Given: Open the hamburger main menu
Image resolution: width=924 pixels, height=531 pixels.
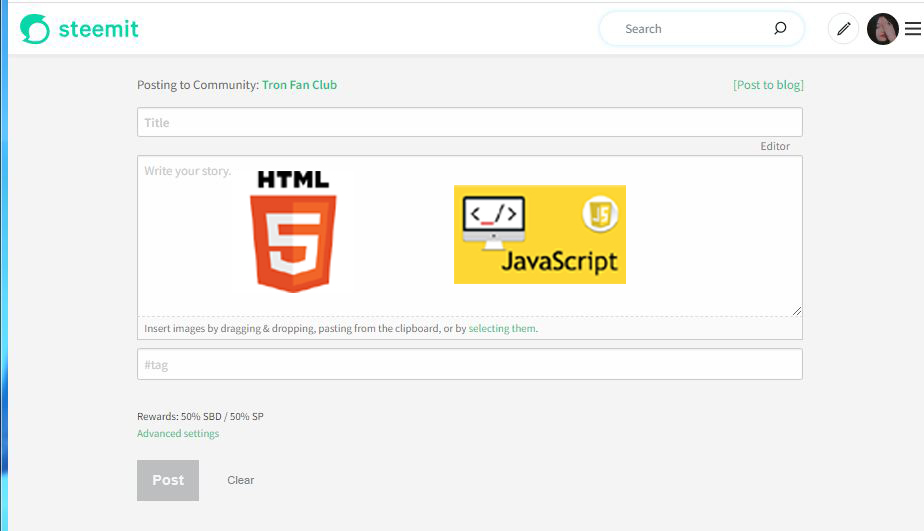Looking at the screenshot, I should click(x=912, y=28).
